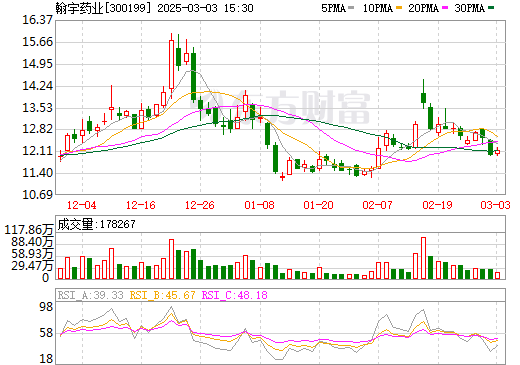The image size is (520, 365).
Task: Click volume axis label 29.47万
Action: (x=32, y=266)
